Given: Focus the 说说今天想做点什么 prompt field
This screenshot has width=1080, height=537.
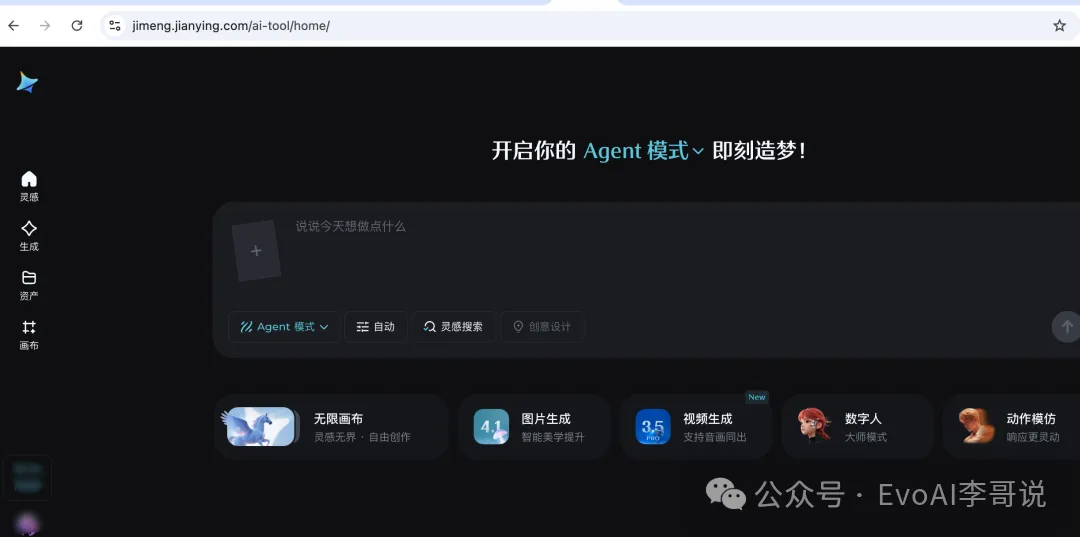Looking at the screenshot, I should pyautogui.click(x=351, y=227).
